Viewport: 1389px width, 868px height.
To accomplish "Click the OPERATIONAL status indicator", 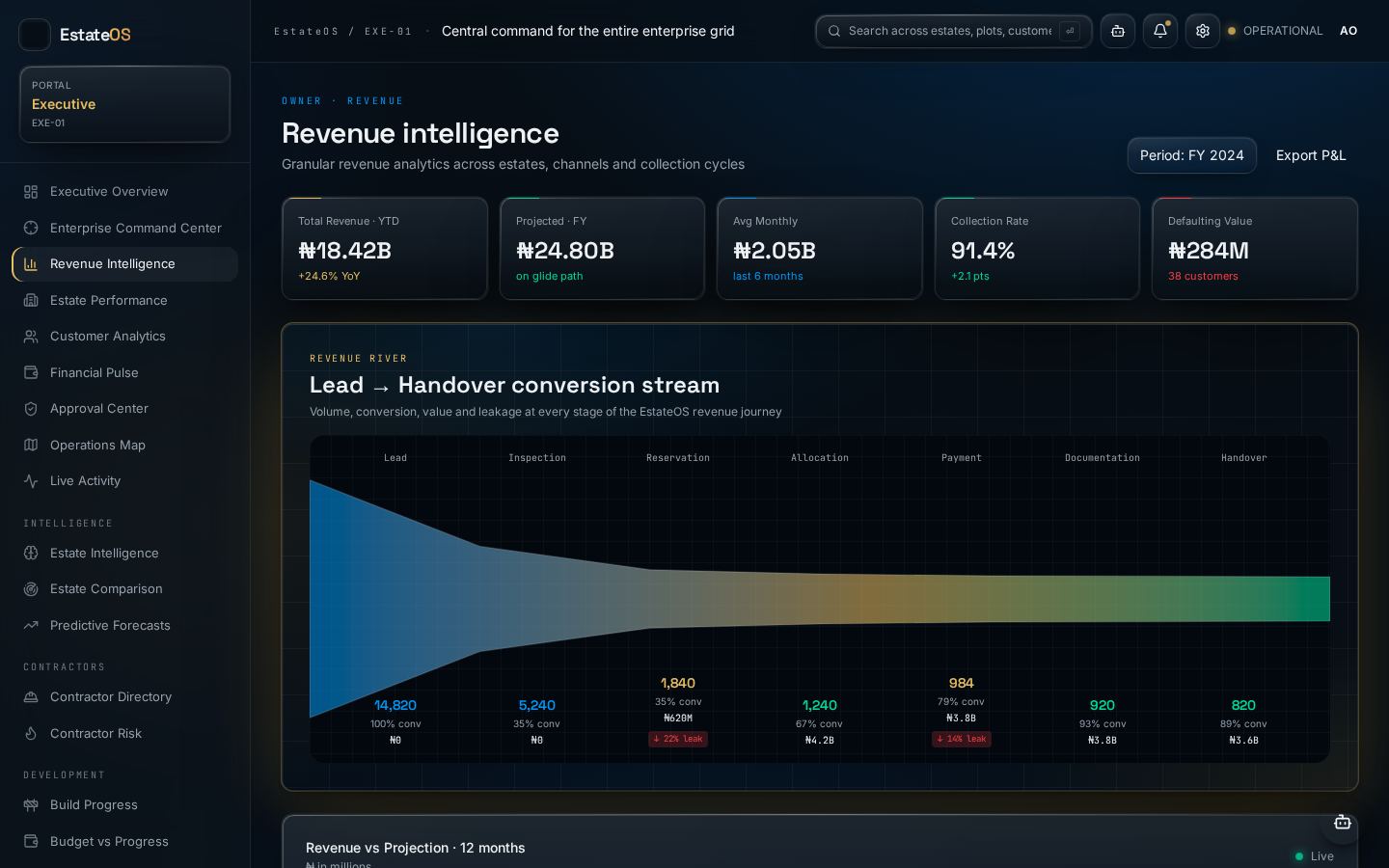I will pyautogui.click(x=1274, y=31).
